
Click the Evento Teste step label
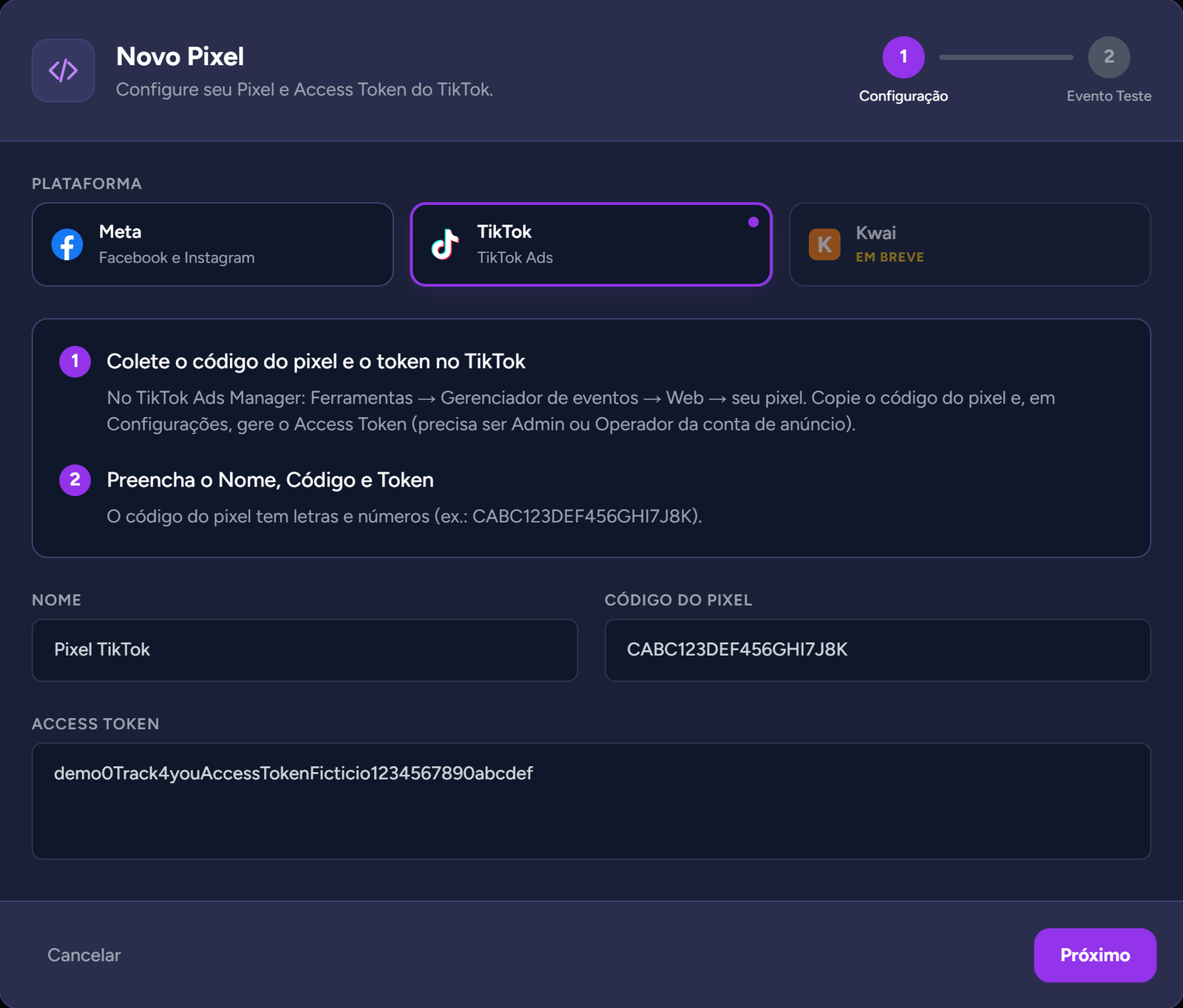(1109, 96)
